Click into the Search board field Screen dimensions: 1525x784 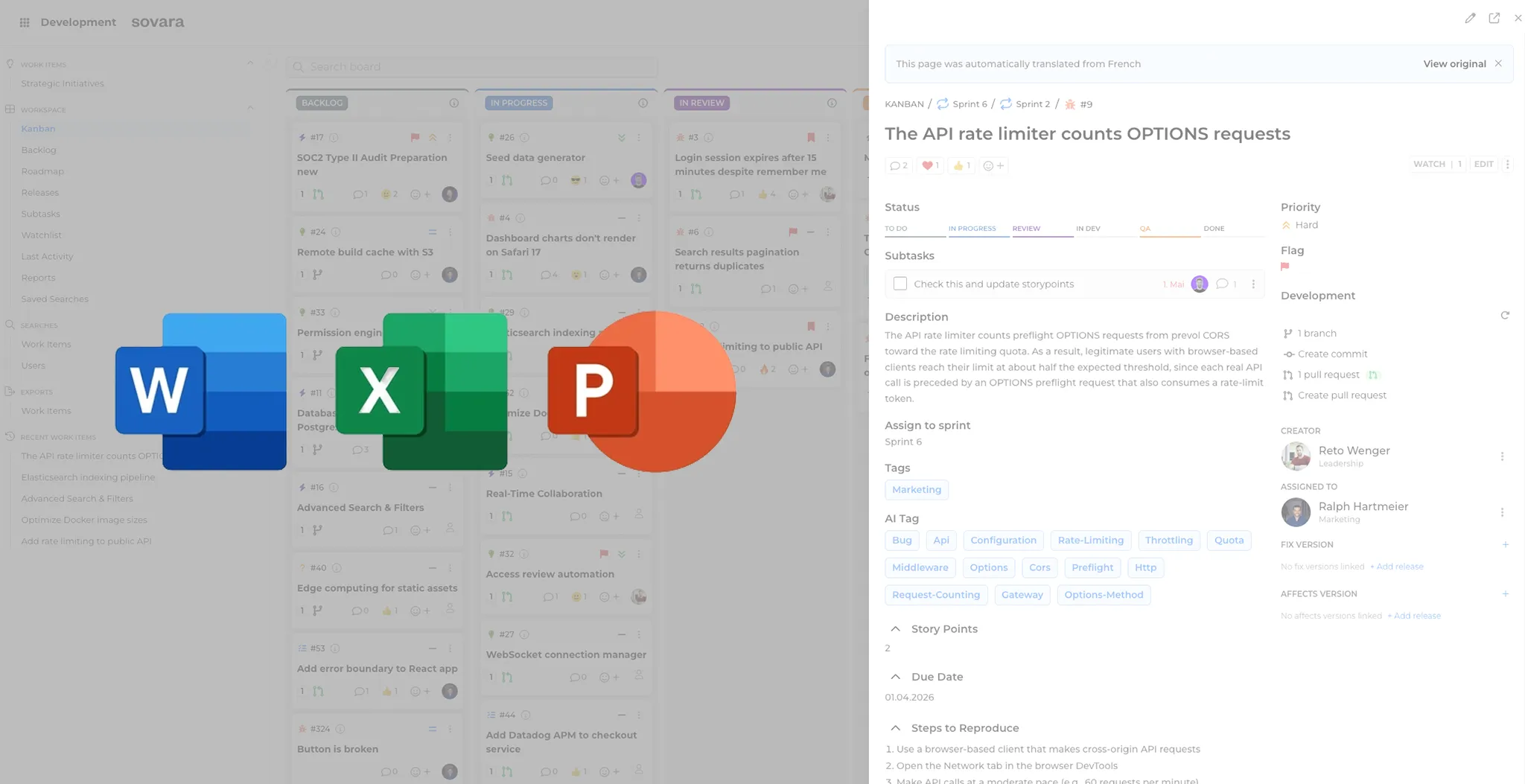tap(472, 67)
